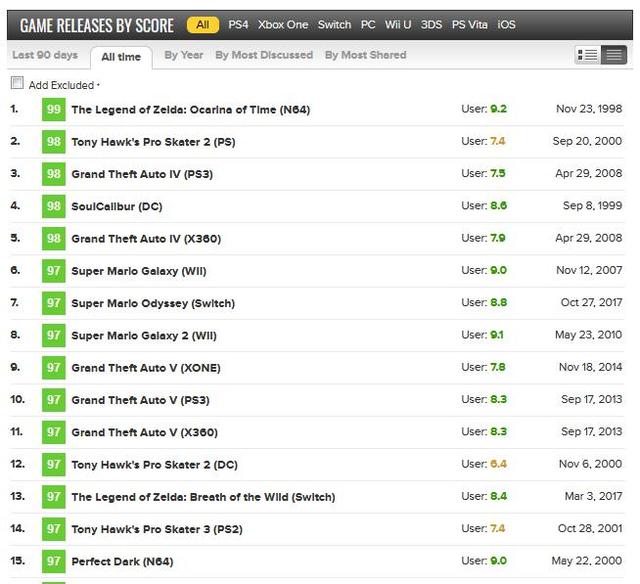This screenshot has height=584, width=640.
Task: Open Grand Theft Auto IV (PS3)
Action: point(142,174)
